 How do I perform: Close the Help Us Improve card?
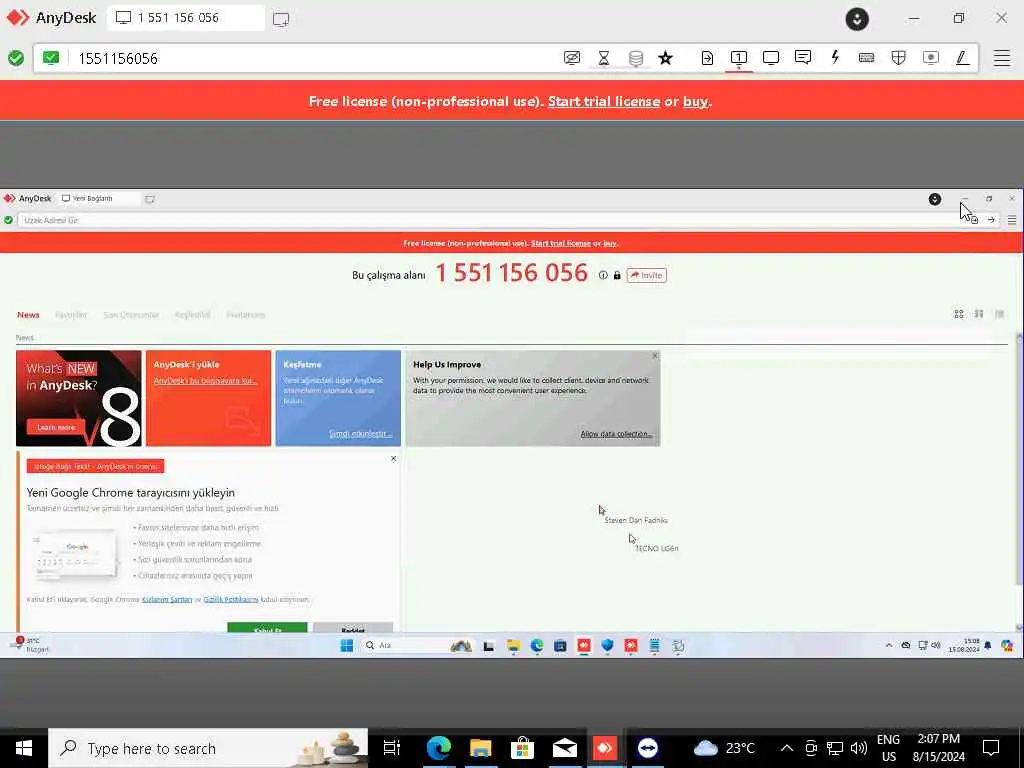coord(654,356)
